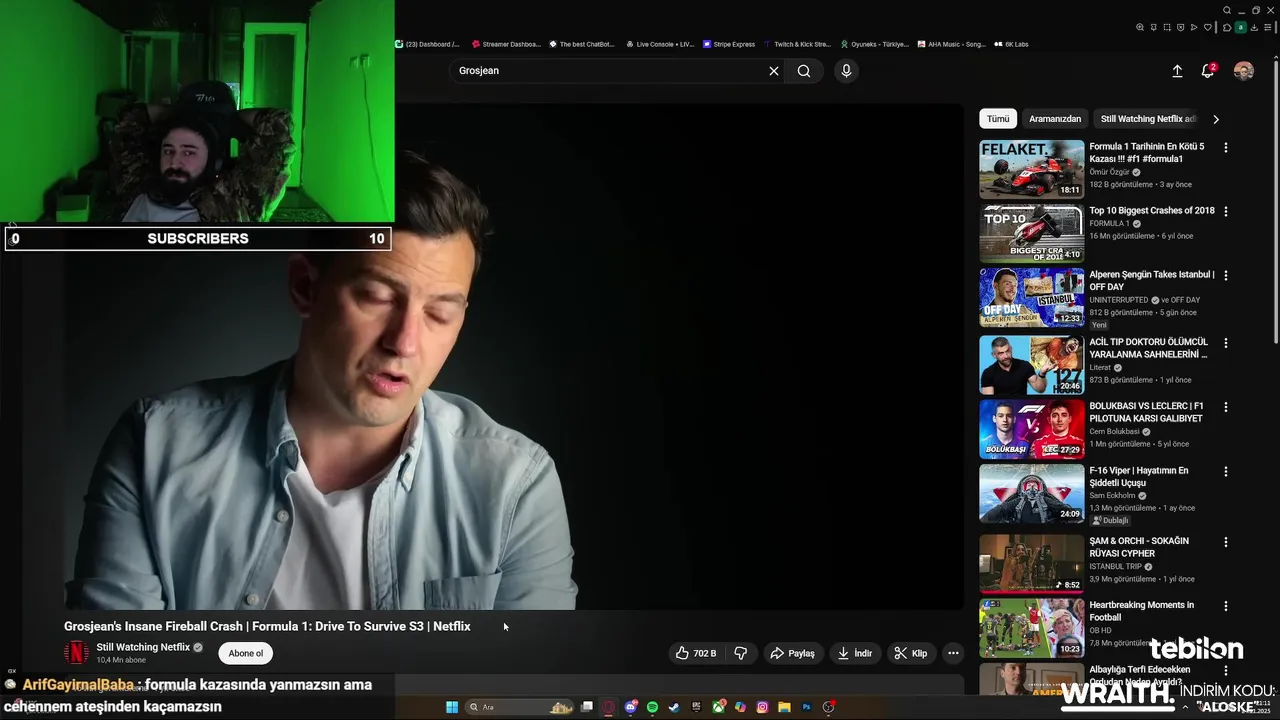1280x720 pixels.
Task: Select the Tümü filter chip
Action: [998, 119]
